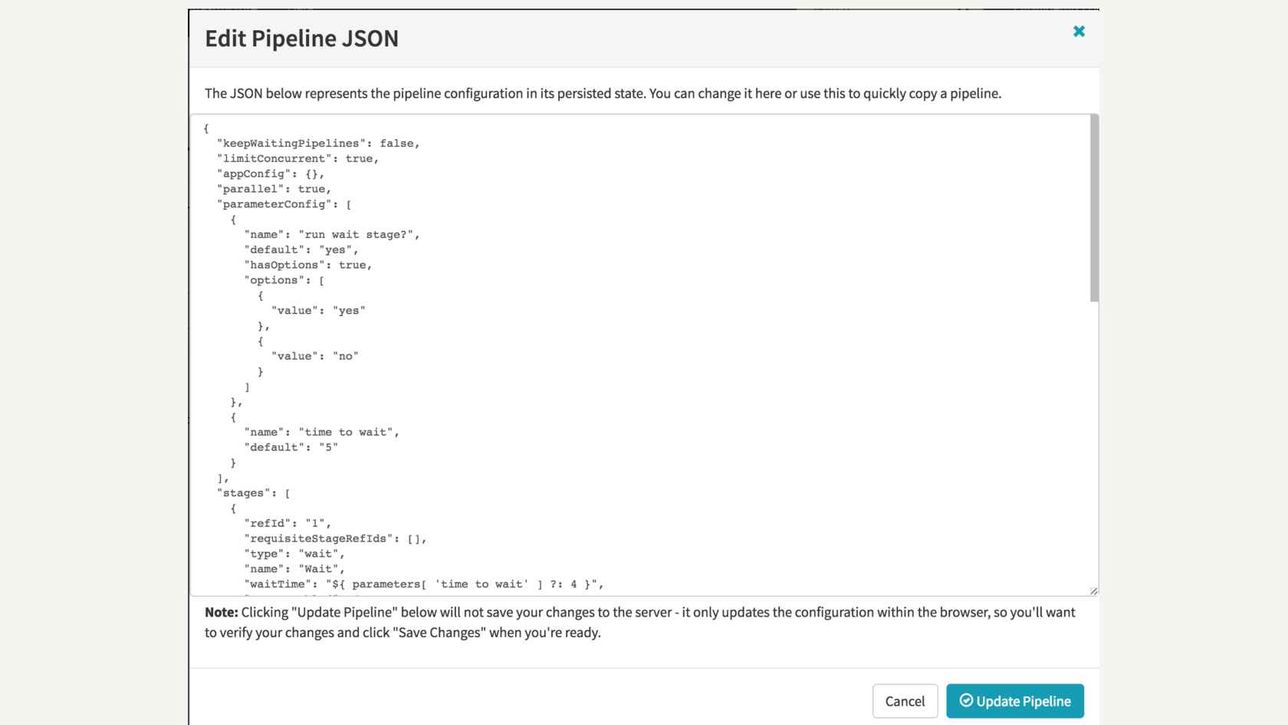This screenshot has height=725, width=1288.
Task: Click the hasOptions true line
Action: pyautogui.click(x=308, y=265)
